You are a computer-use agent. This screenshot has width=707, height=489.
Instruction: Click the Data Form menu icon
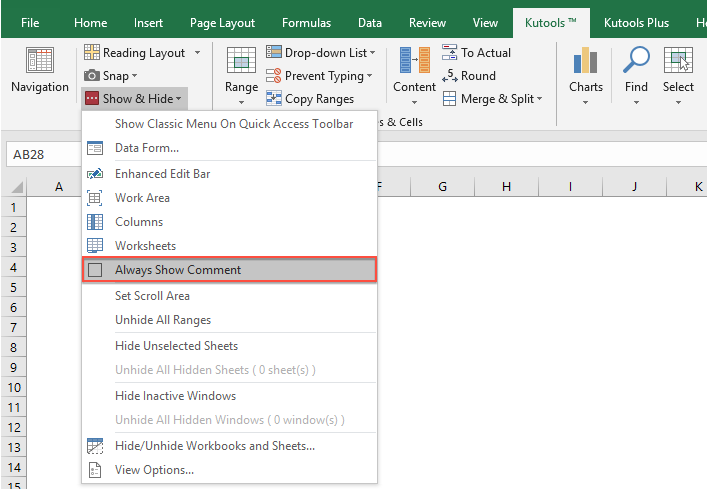(95, 148)
